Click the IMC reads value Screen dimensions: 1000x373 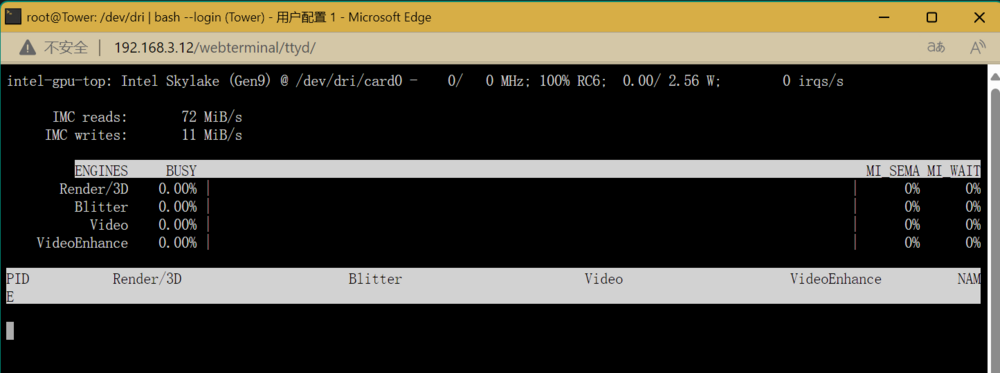(212, 117)
